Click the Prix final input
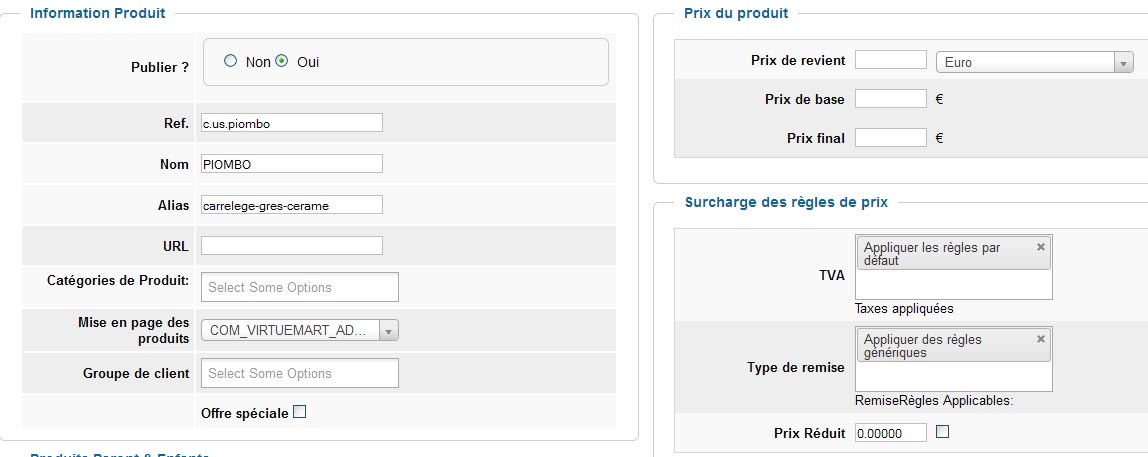The image size is (1148, 457). pyautogui.click(x=891, y=138)
